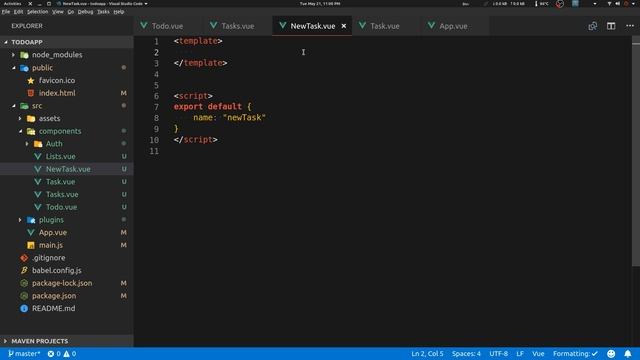This screenshot has width=640, height=360.
Task: Click the master branch status indicator
Action: [x=24, y=353]
